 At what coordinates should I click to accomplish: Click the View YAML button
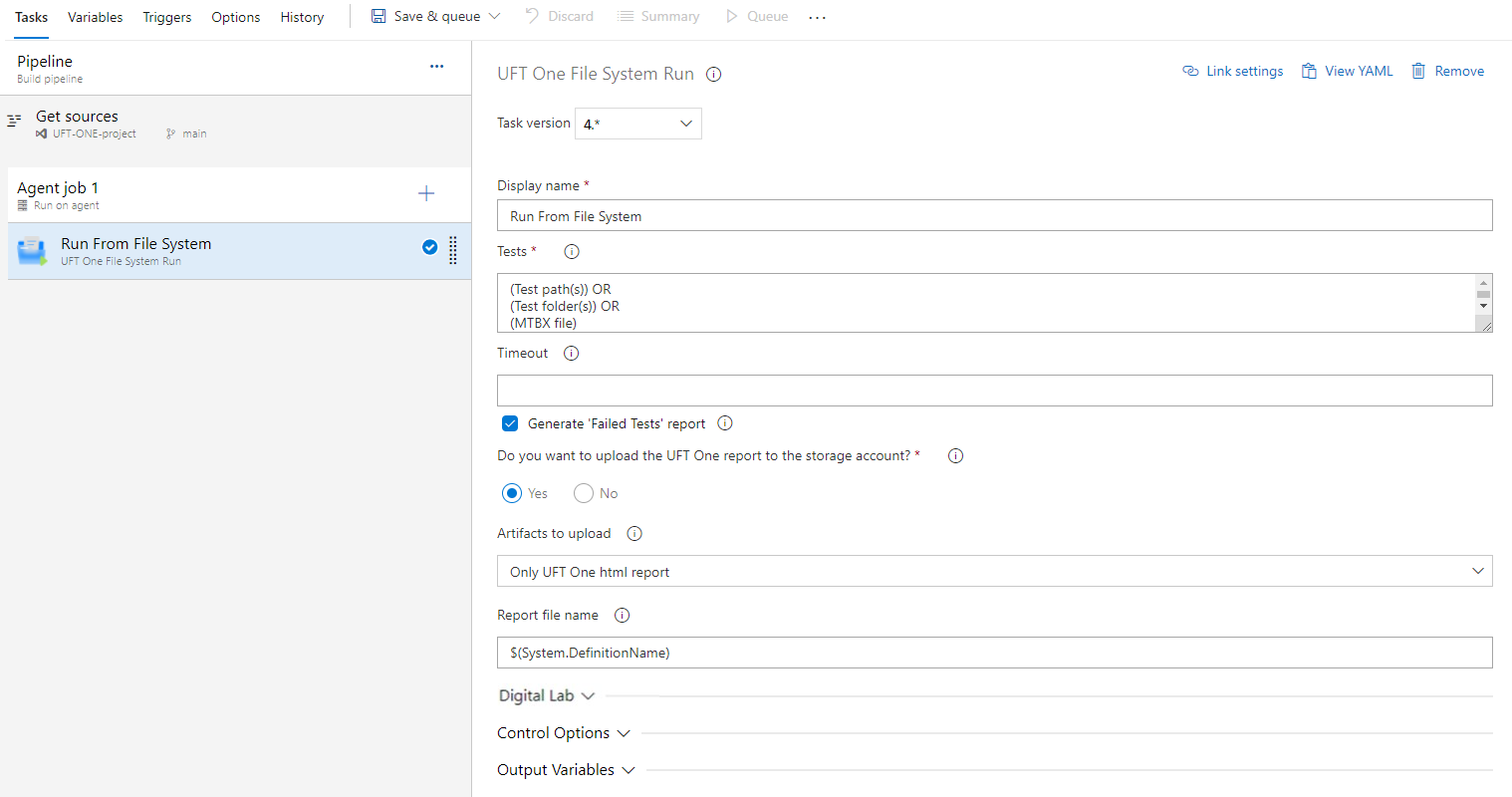click(x=1347, y=71)
